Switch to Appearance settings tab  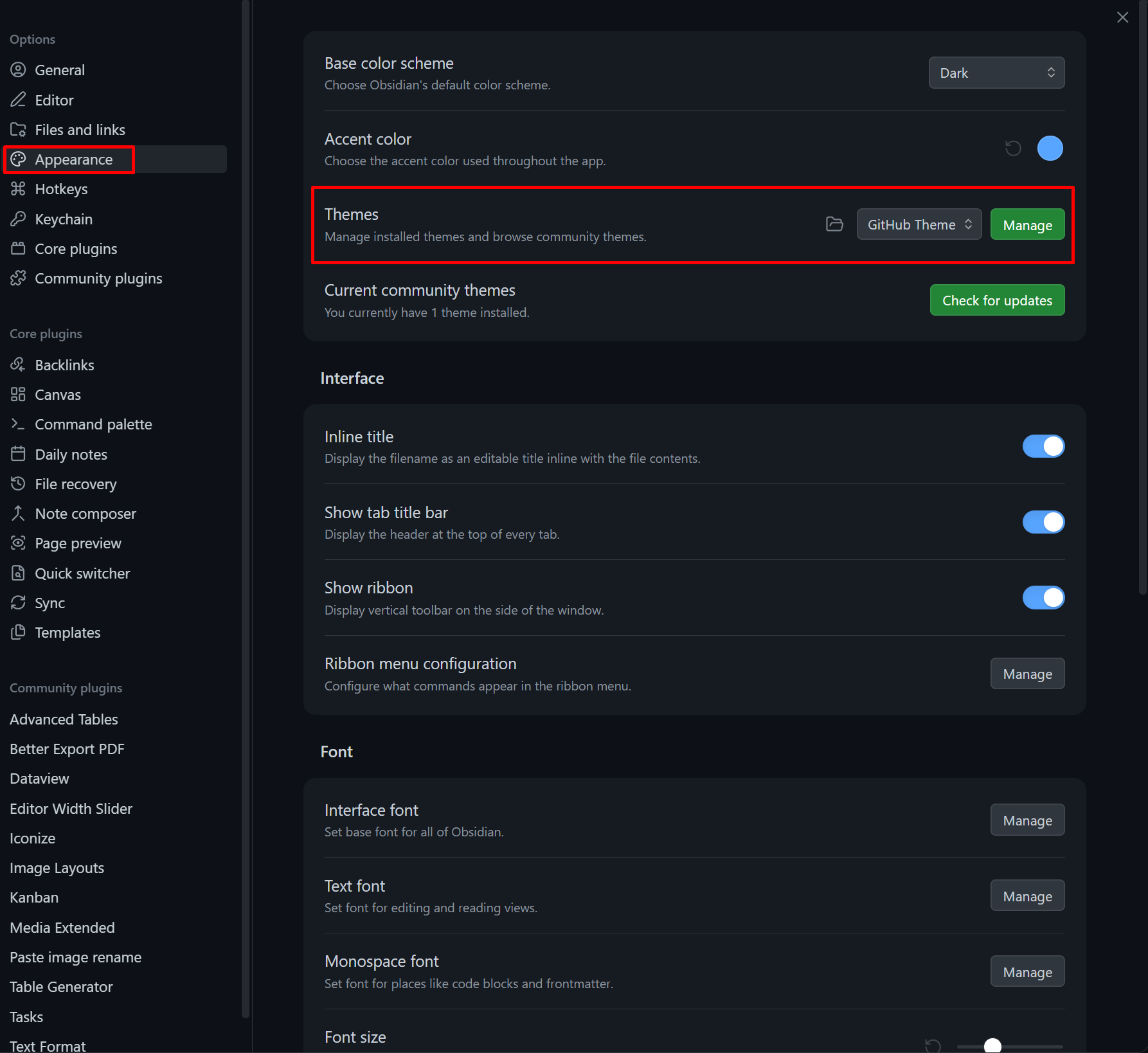coord(115,159)
